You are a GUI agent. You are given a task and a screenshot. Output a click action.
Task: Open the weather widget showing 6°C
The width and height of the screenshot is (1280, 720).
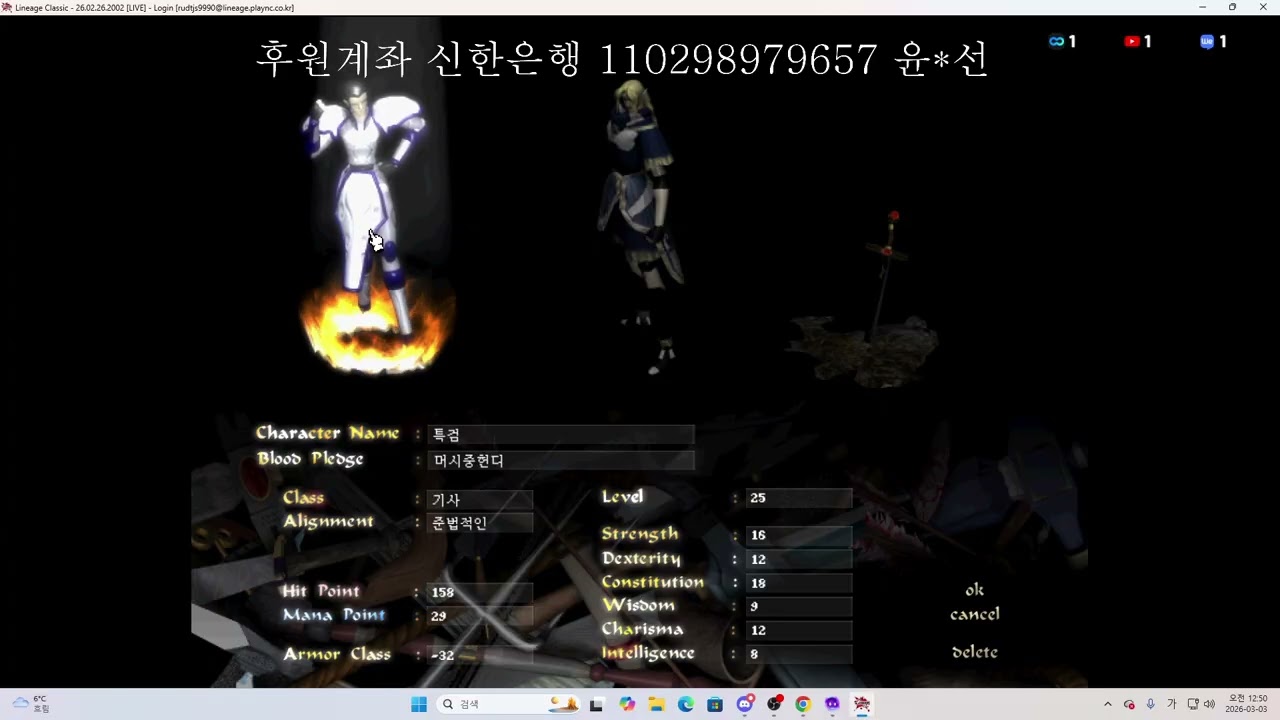pyautogui.click(x=30, y=704)
